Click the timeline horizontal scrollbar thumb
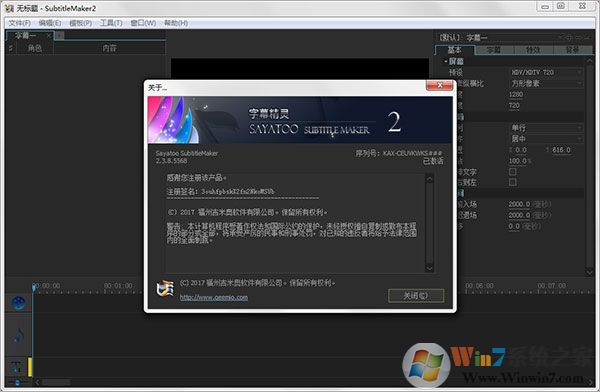The image size is (600, 392). [x=56, y=382]
